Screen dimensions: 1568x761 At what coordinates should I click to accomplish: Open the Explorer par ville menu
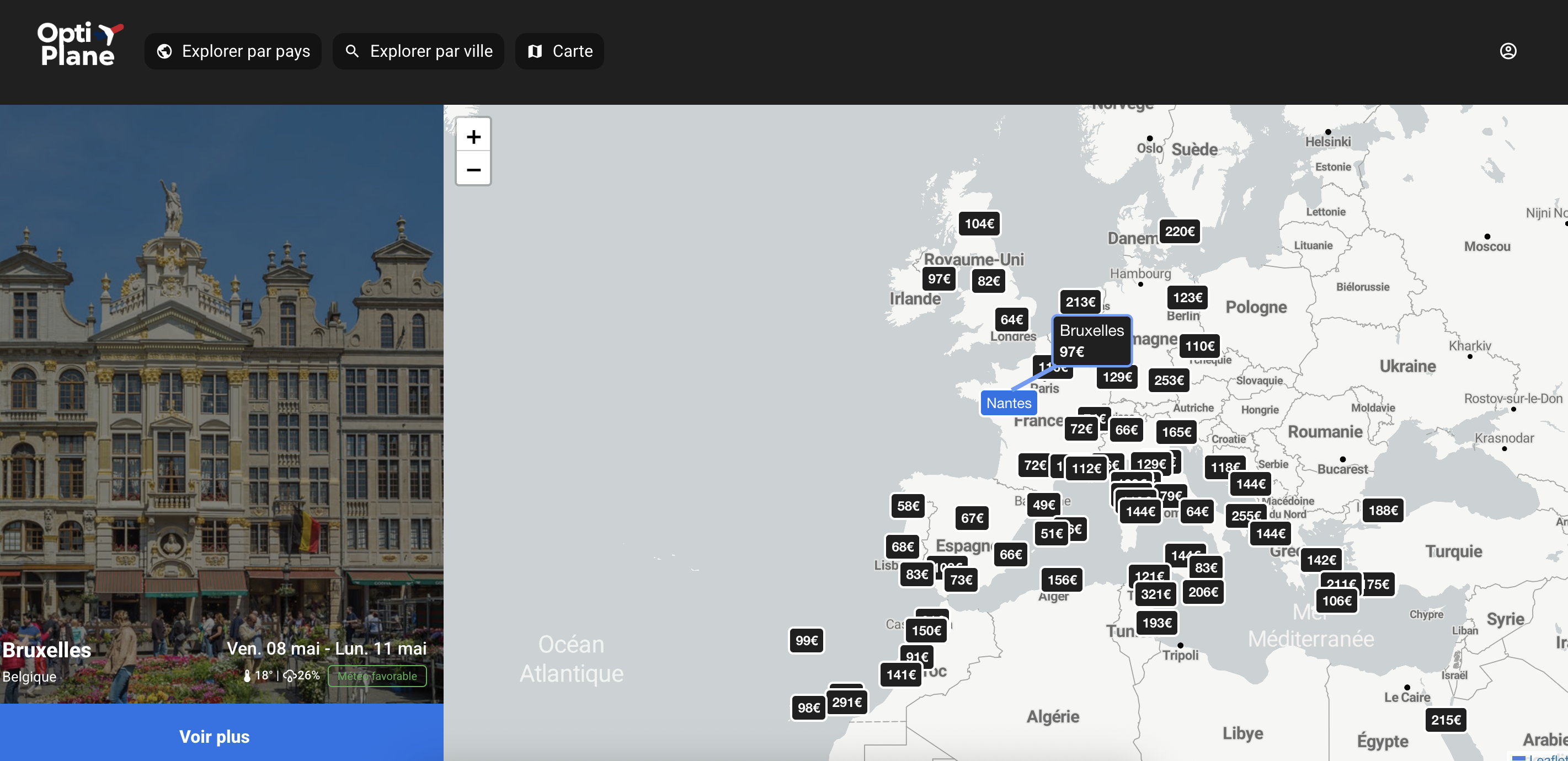point(419,51)
